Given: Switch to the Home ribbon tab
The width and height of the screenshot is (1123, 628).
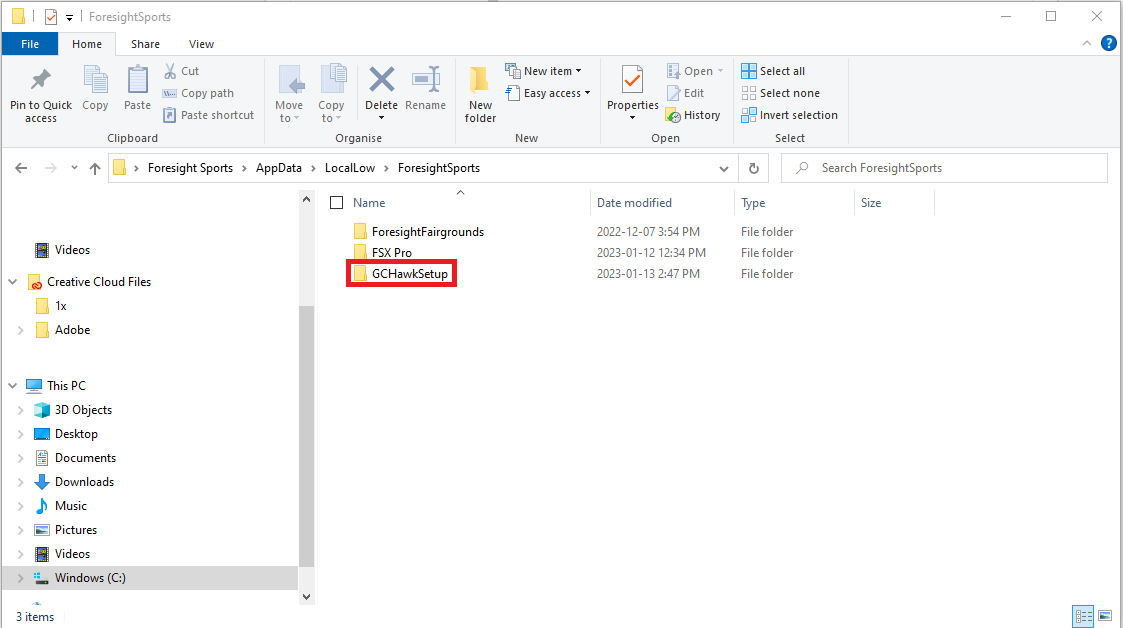Looking at the screenshot, I should click(x=87, y=44).
